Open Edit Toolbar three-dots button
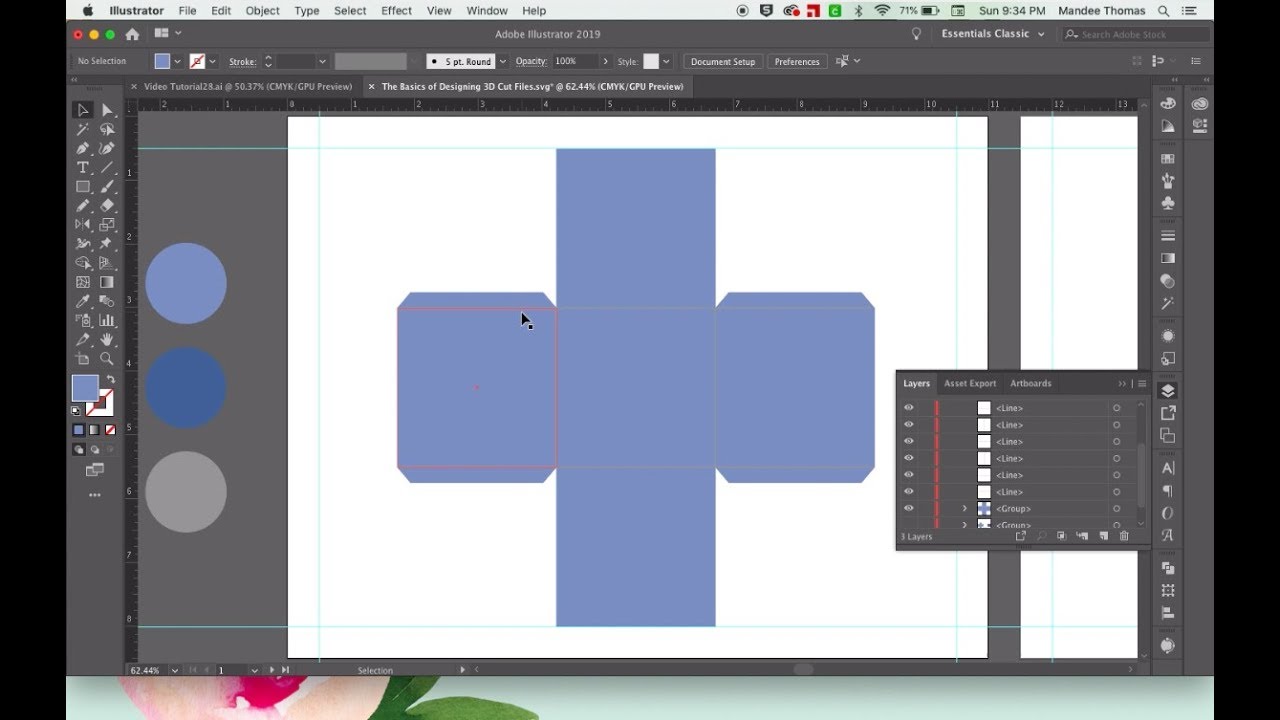 pos(94,495)
